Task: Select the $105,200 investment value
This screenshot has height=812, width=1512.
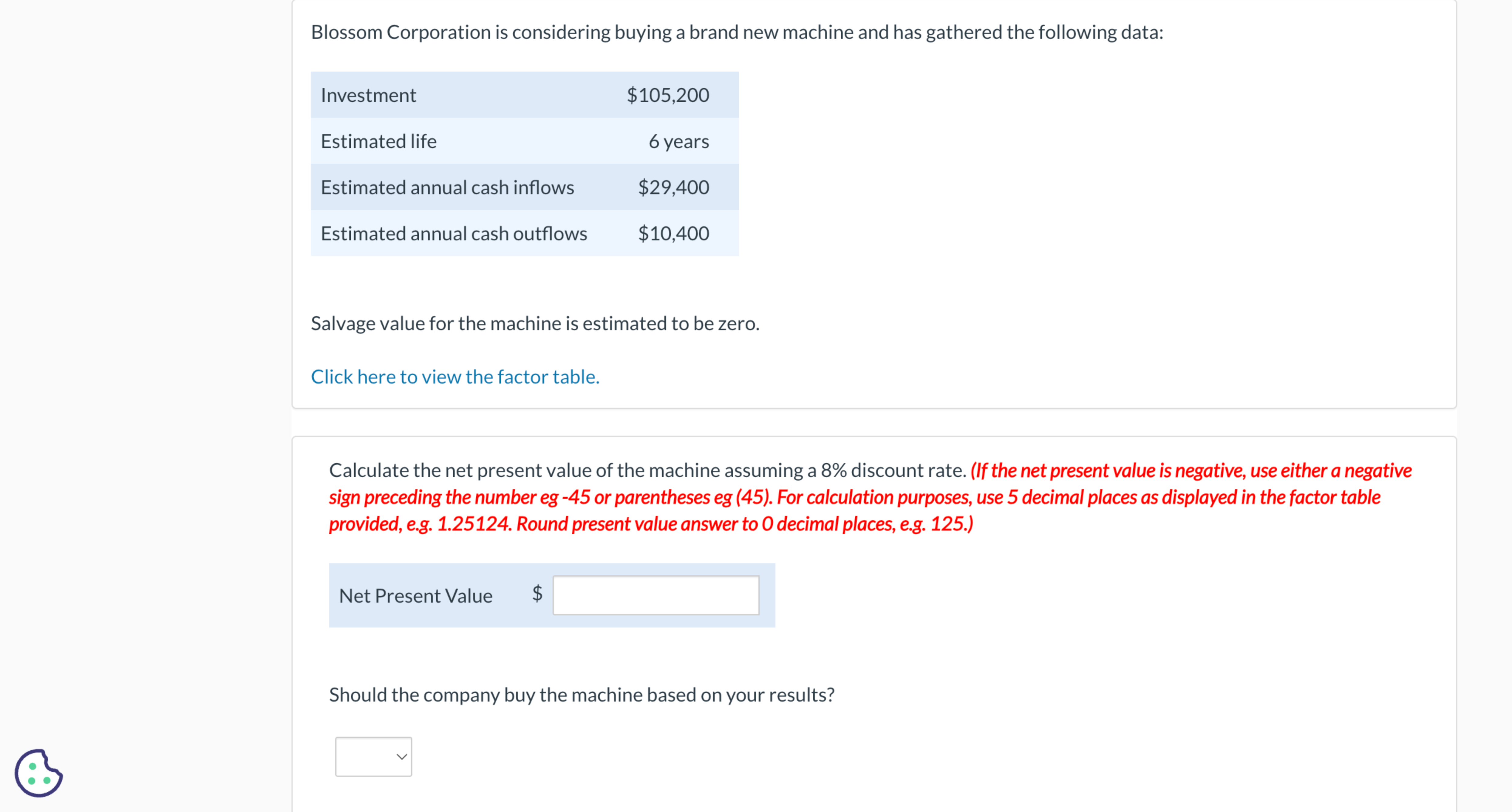Action: 667,95
